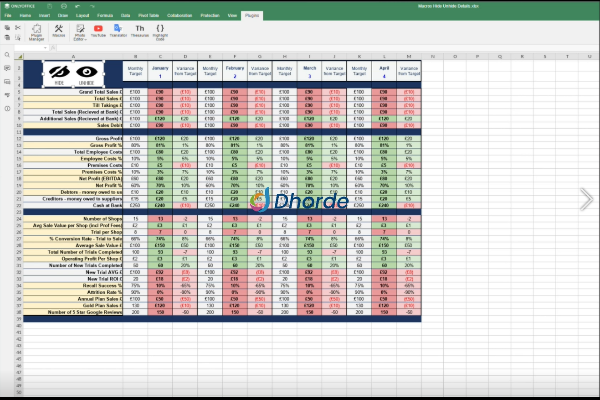
Task: Select the January header cell
Action: tap(159, 72)
